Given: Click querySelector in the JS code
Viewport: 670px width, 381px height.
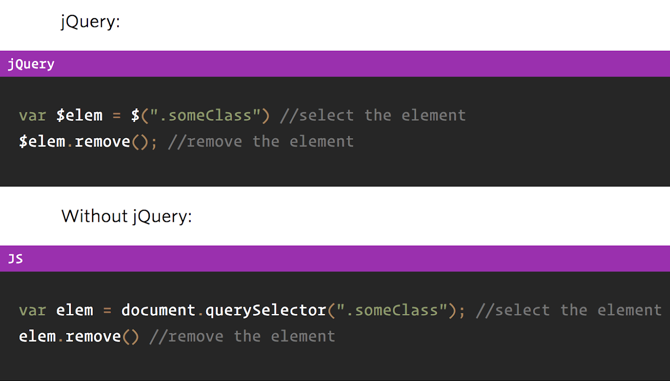Looking at the screenshot, I should pos(266,311).
